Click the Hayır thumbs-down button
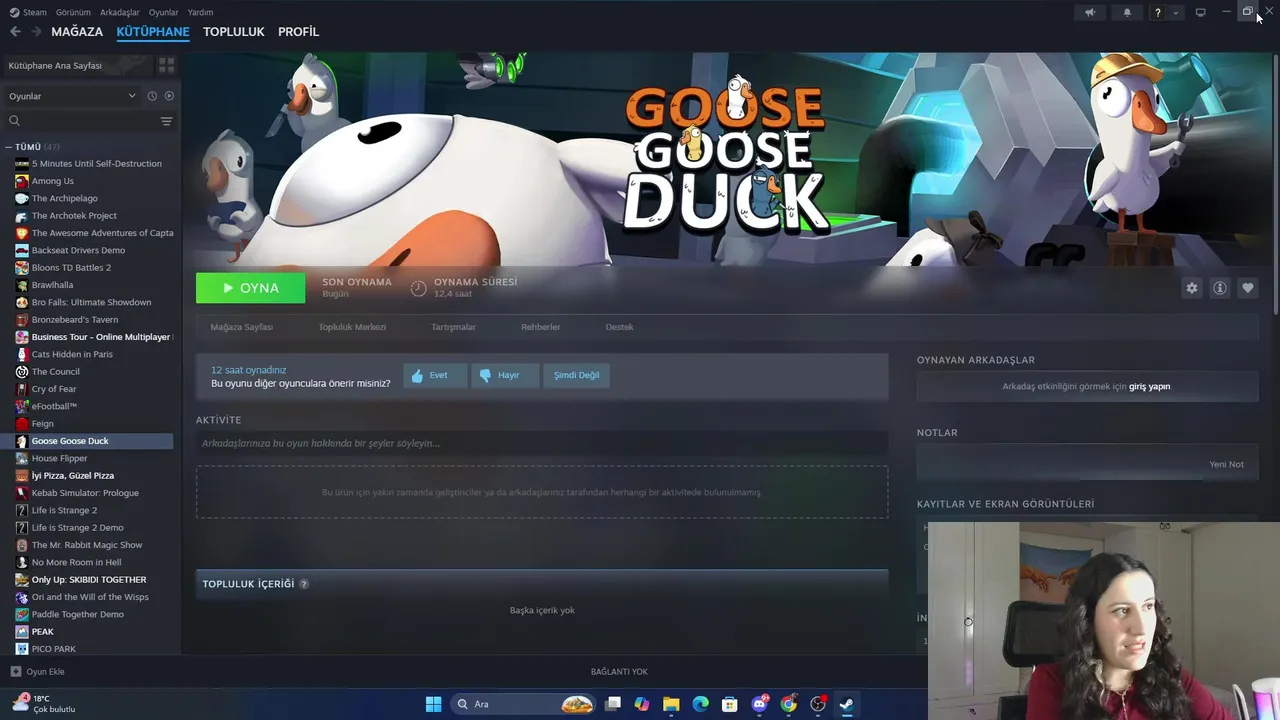Image resolution: width=1280 pixels, height=720 pixels. [x=503, y=375]
